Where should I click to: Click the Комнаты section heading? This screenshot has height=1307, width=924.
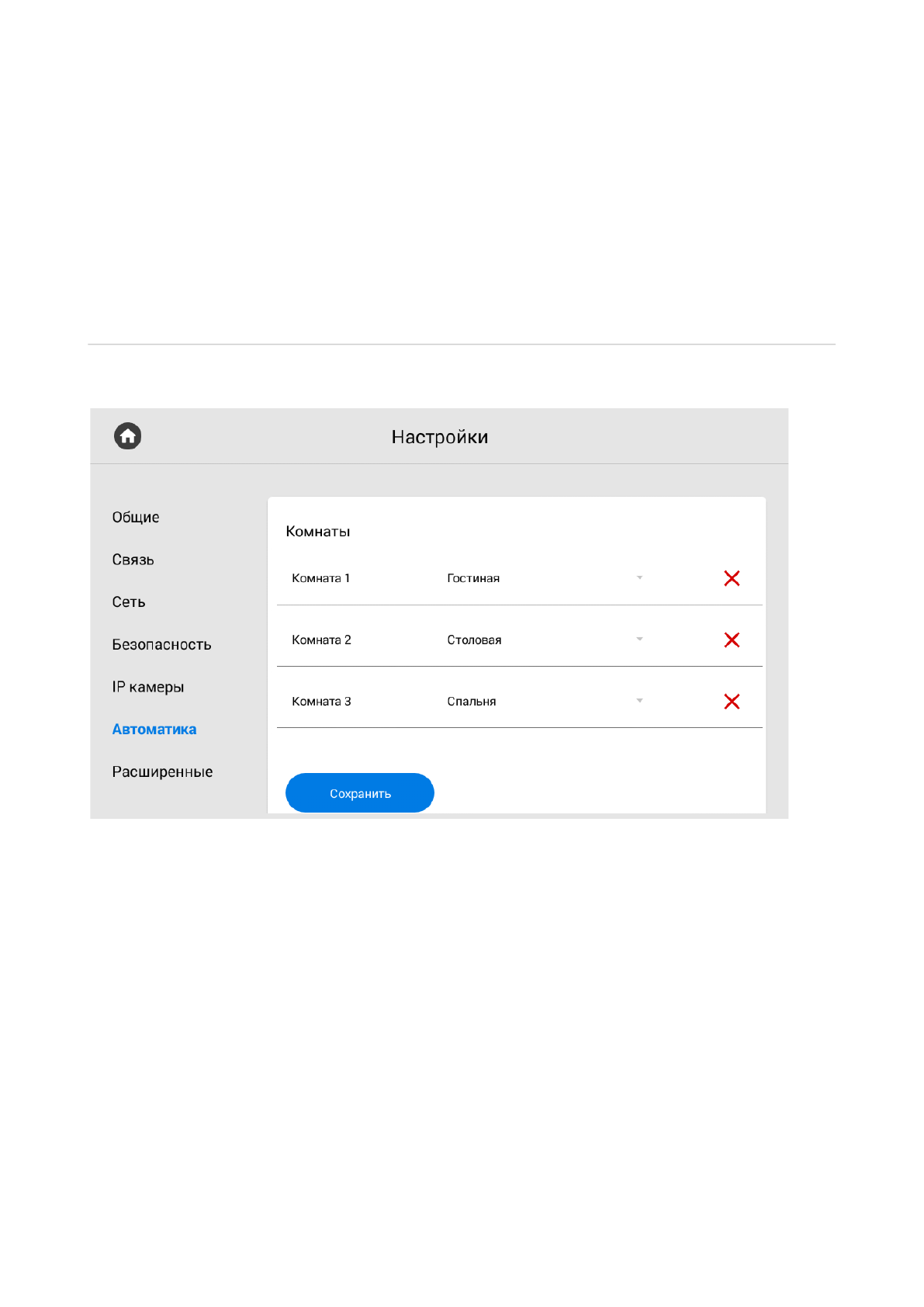coord(318,532)
